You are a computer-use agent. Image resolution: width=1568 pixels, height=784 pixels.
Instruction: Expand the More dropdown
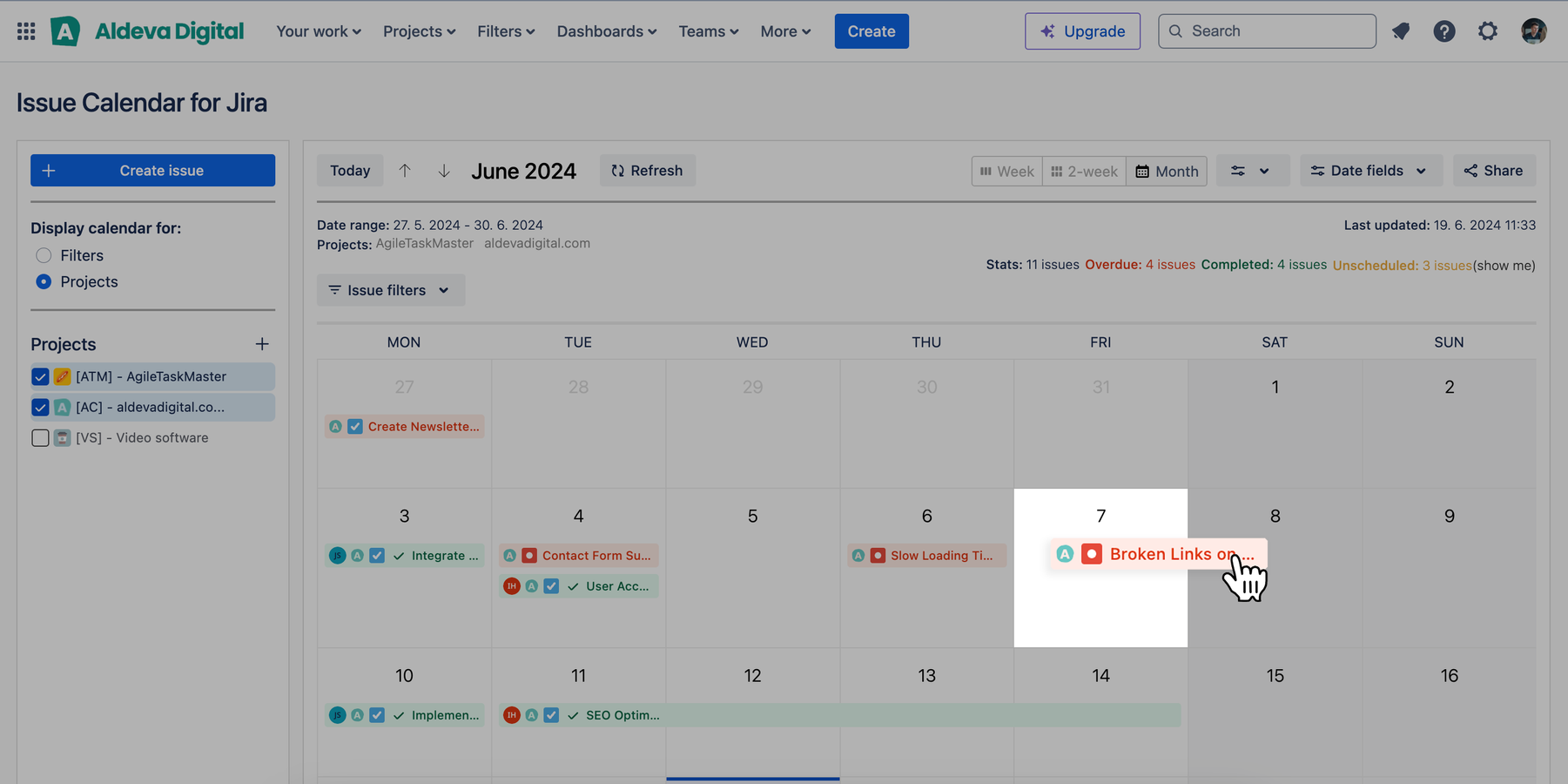tap(785, 31)
